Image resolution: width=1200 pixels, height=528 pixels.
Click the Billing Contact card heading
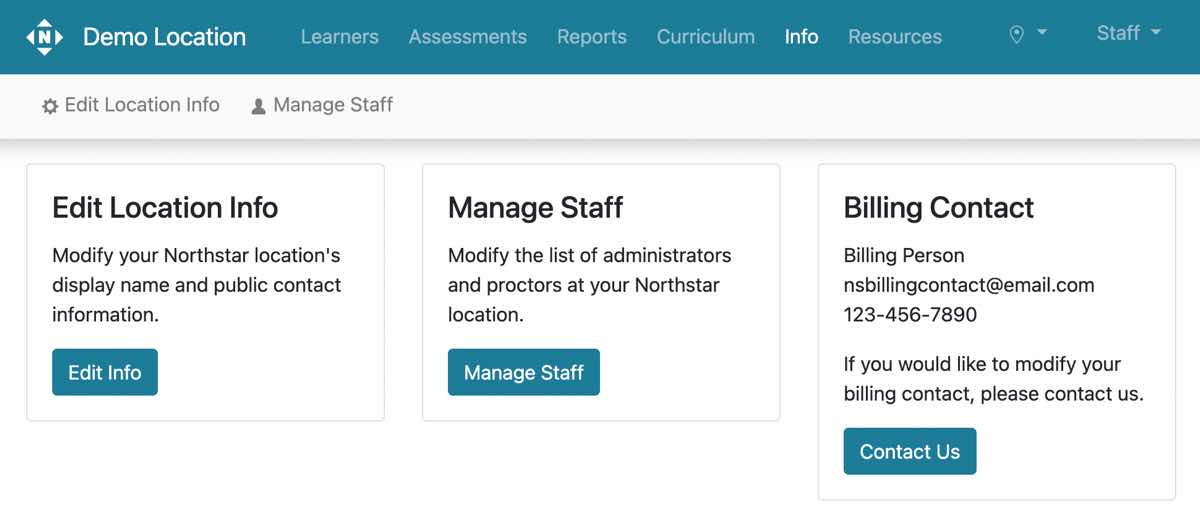939,208
